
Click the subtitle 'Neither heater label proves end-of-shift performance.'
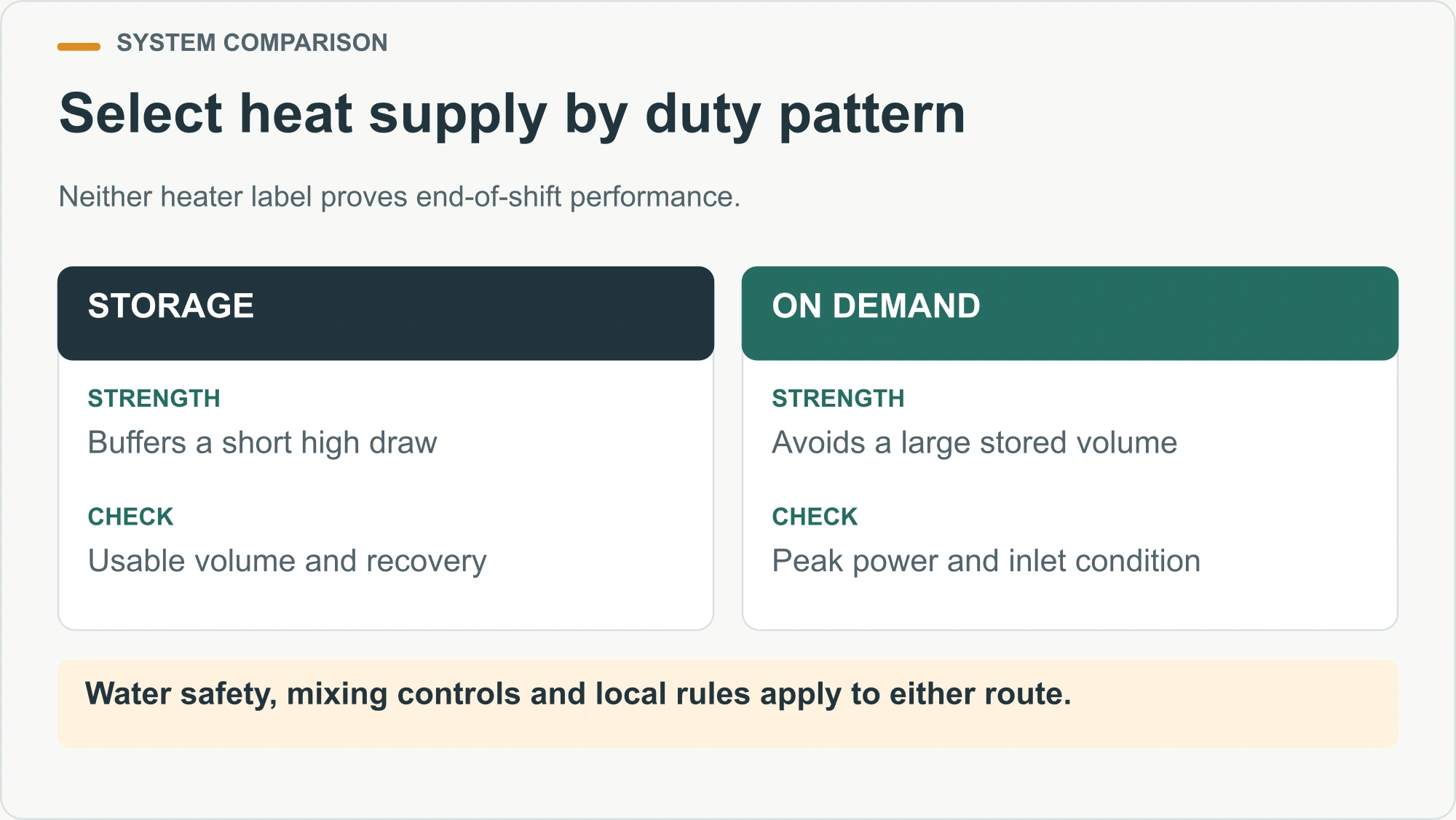pyautogui.click(x=399, y=197)
